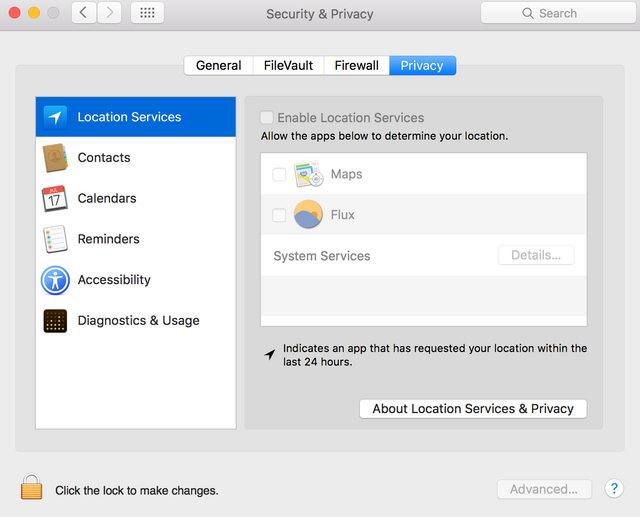Toggle the Flux location checkbox
Image resolution: width=640 pixels, height=517 pixels.
pyautogui.click(x=279, y=215)
